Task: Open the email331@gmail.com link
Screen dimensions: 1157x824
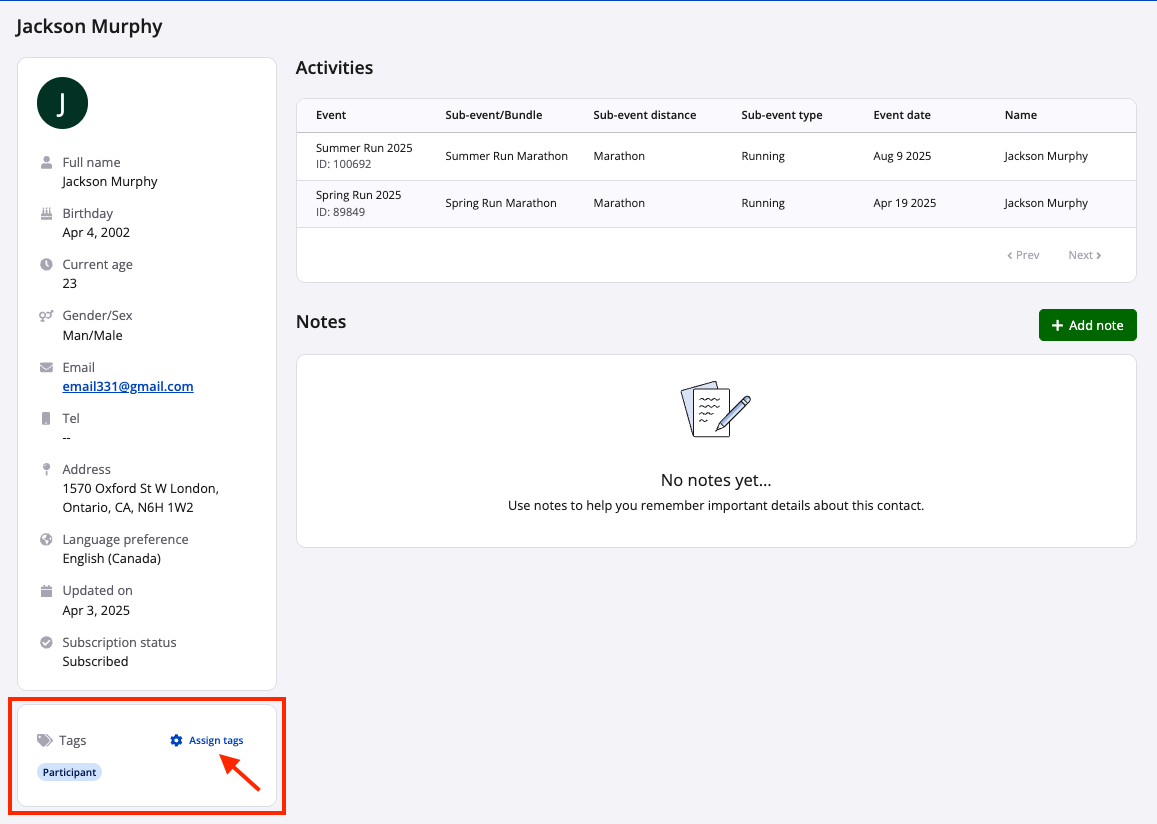Action: (128, 386)
